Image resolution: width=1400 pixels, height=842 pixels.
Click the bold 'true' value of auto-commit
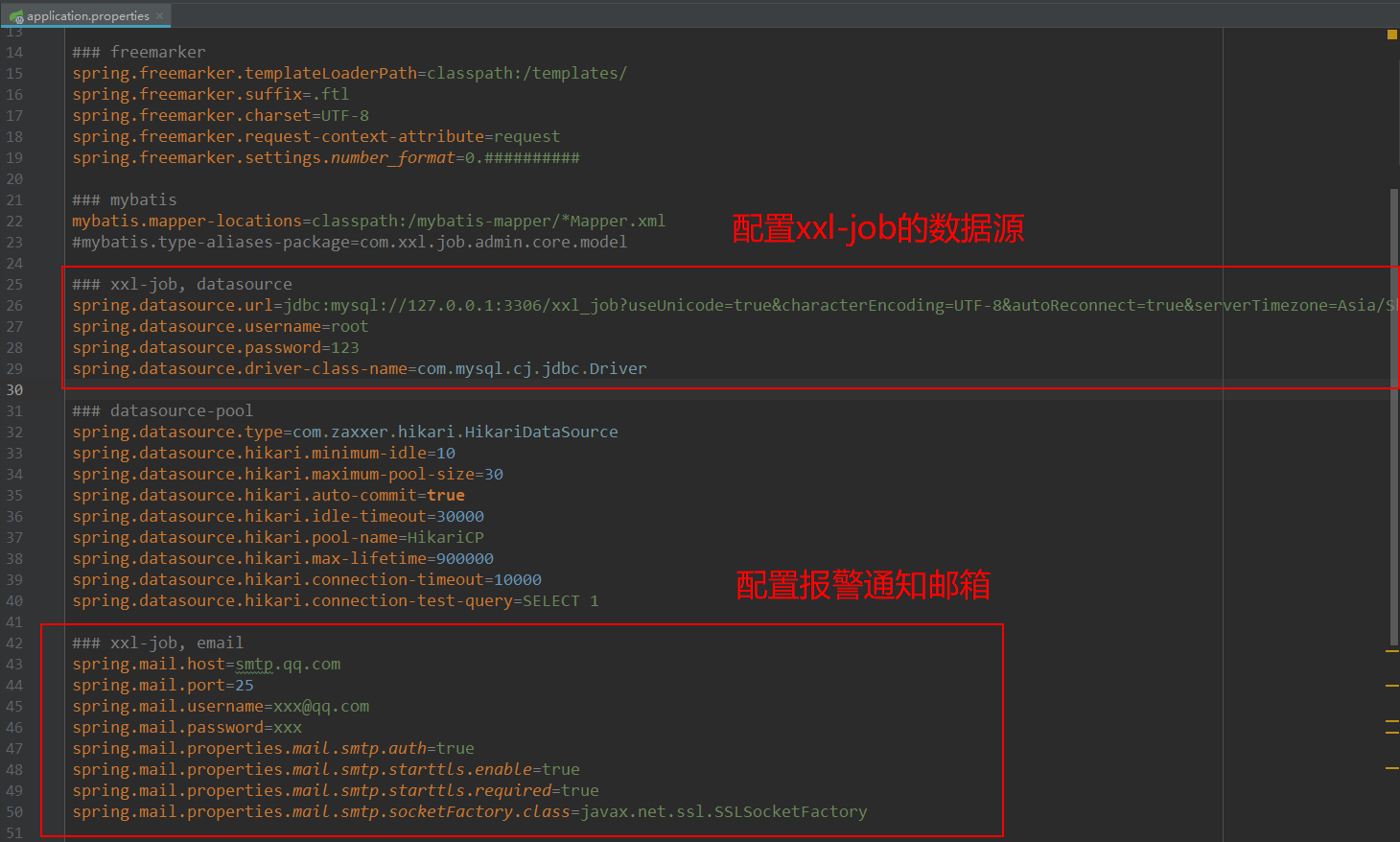pyautogui.click(x=446, y=495)
